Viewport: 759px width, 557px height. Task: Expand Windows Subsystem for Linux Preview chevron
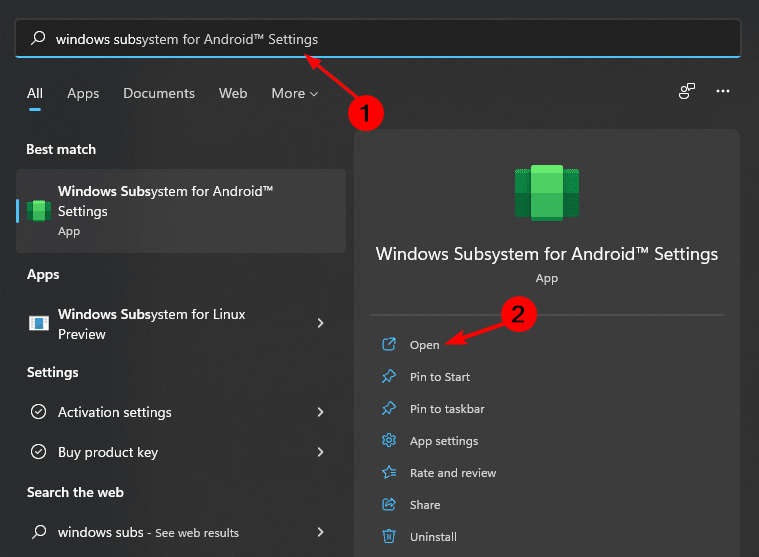click(320, 323)
